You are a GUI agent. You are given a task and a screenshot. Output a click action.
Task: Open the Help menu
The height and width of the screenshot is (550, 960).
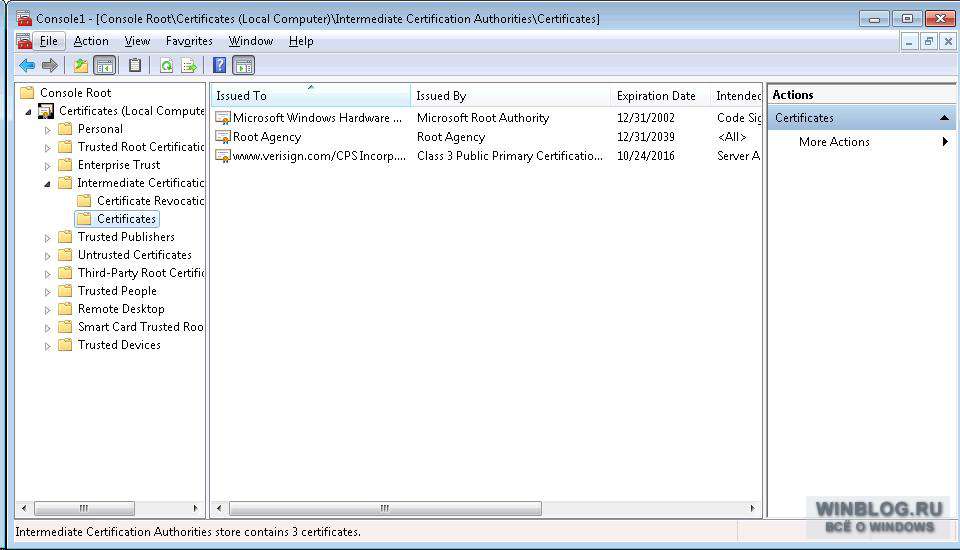click(301, 41)
